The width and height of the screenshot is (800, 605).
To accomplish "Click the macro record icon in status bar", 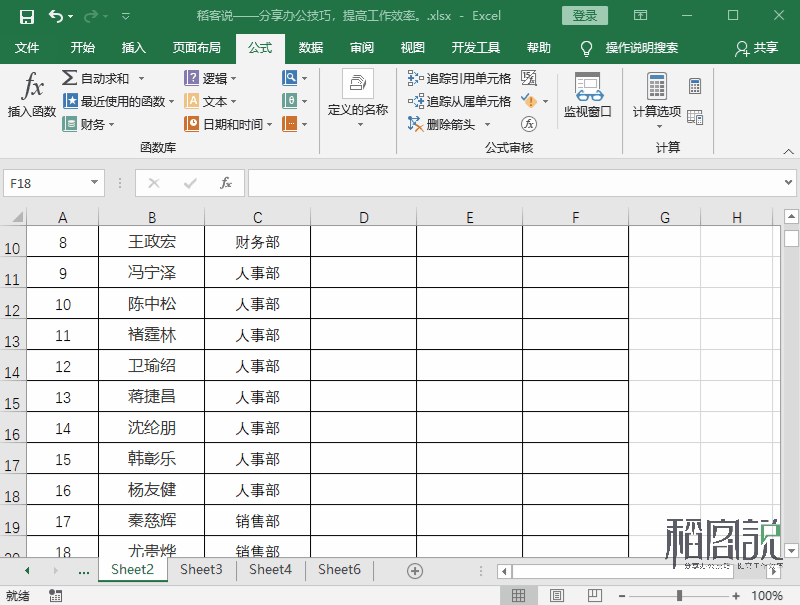I will click(x=56, y=595).
